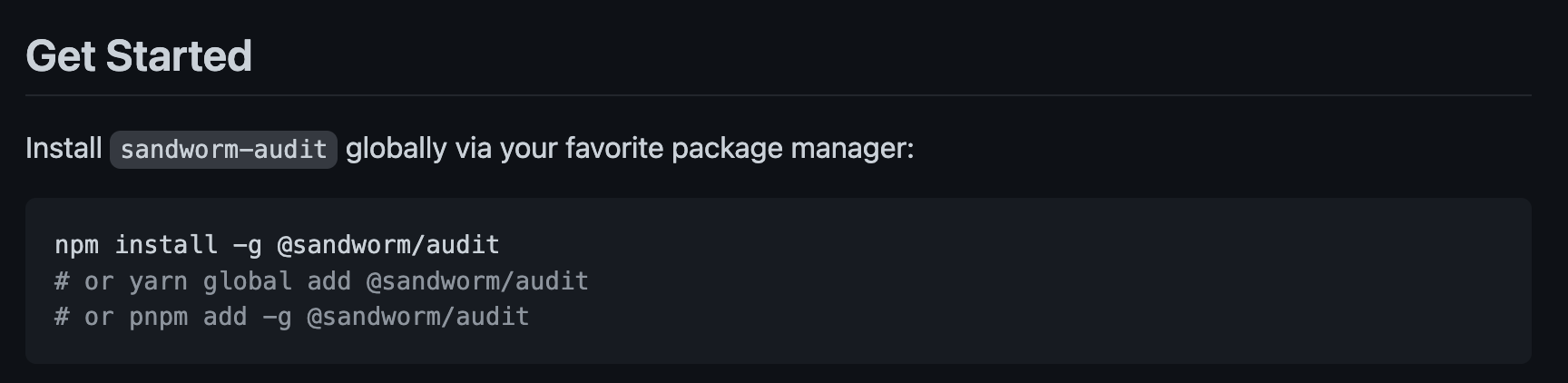Click the Get Started heading
The width and height of the screenshot is (1568, 383).
pos(139,56)
